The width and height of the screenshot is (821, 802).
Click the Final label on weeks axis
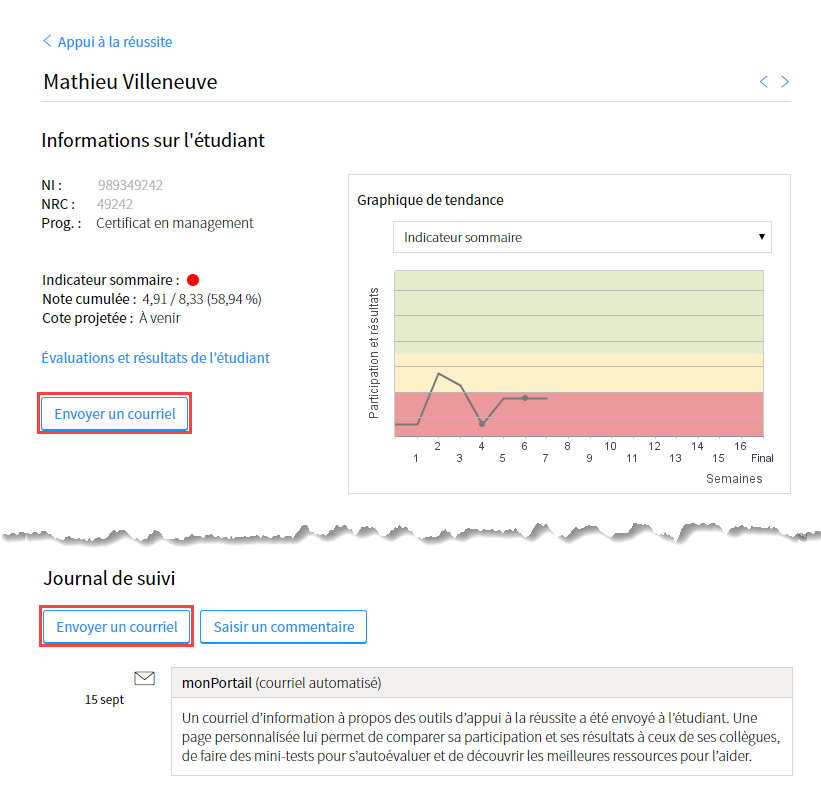tap(762, 458)
